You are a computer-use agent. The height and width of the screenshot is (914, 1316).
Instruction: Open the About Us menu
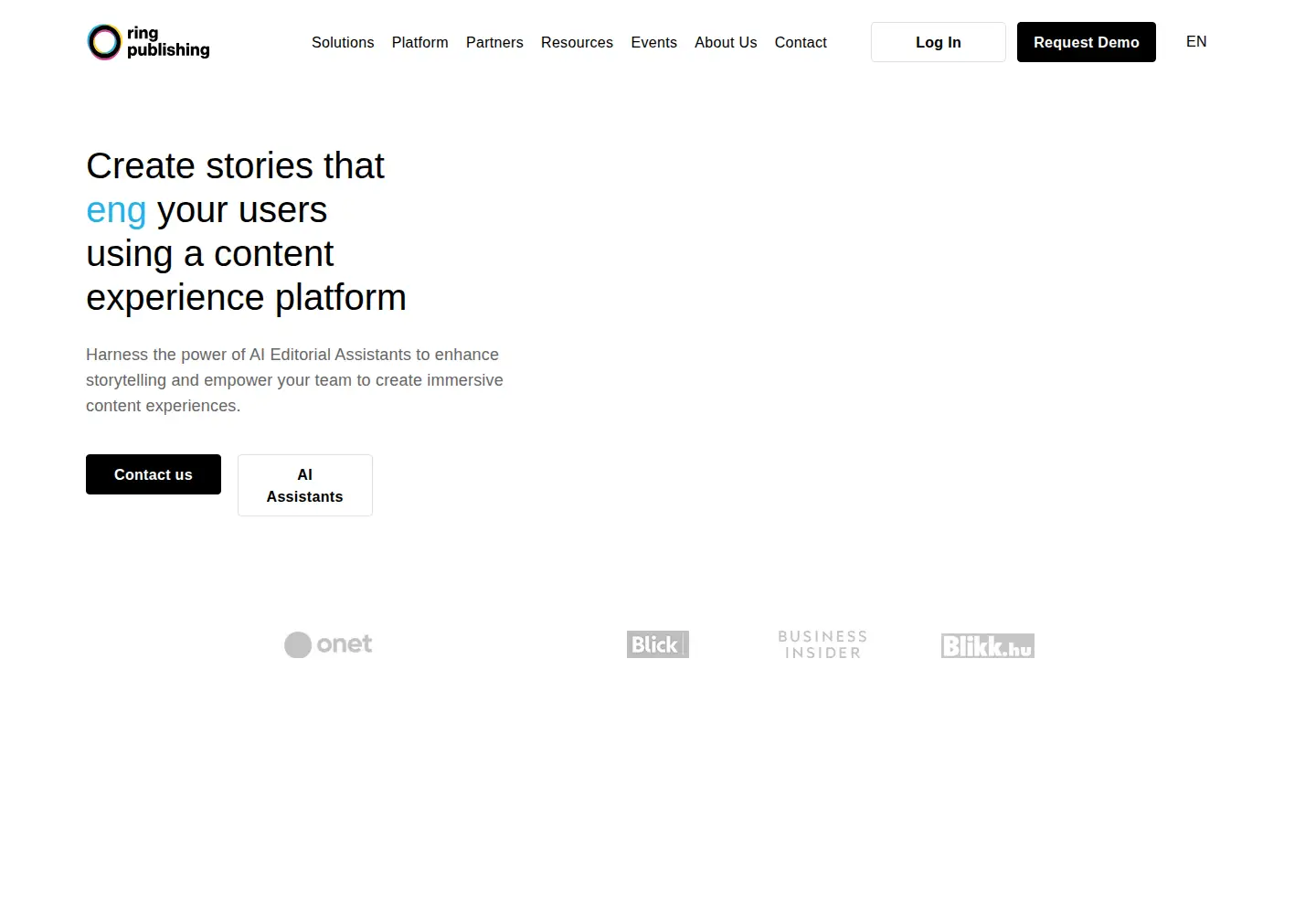726,42
